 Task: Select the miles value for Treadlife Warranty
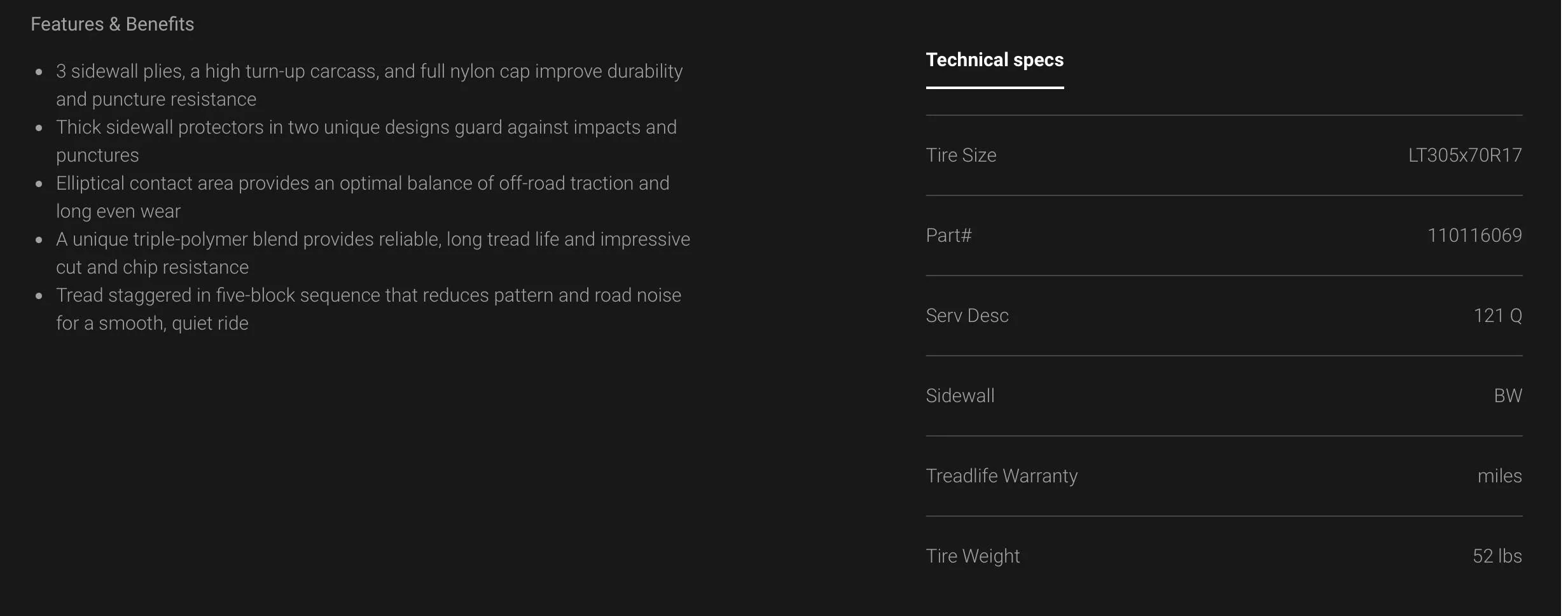click(x=1499, y=476)
